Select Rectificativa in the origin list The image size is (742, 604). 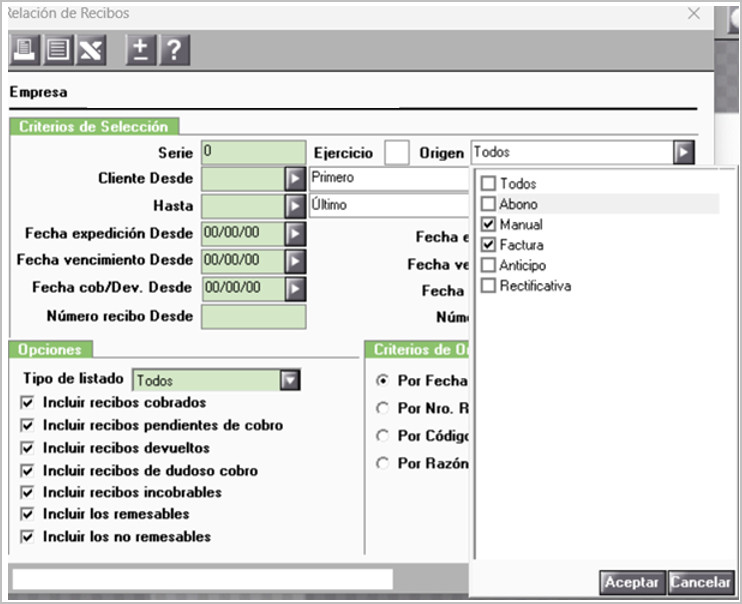coord(526,285)
